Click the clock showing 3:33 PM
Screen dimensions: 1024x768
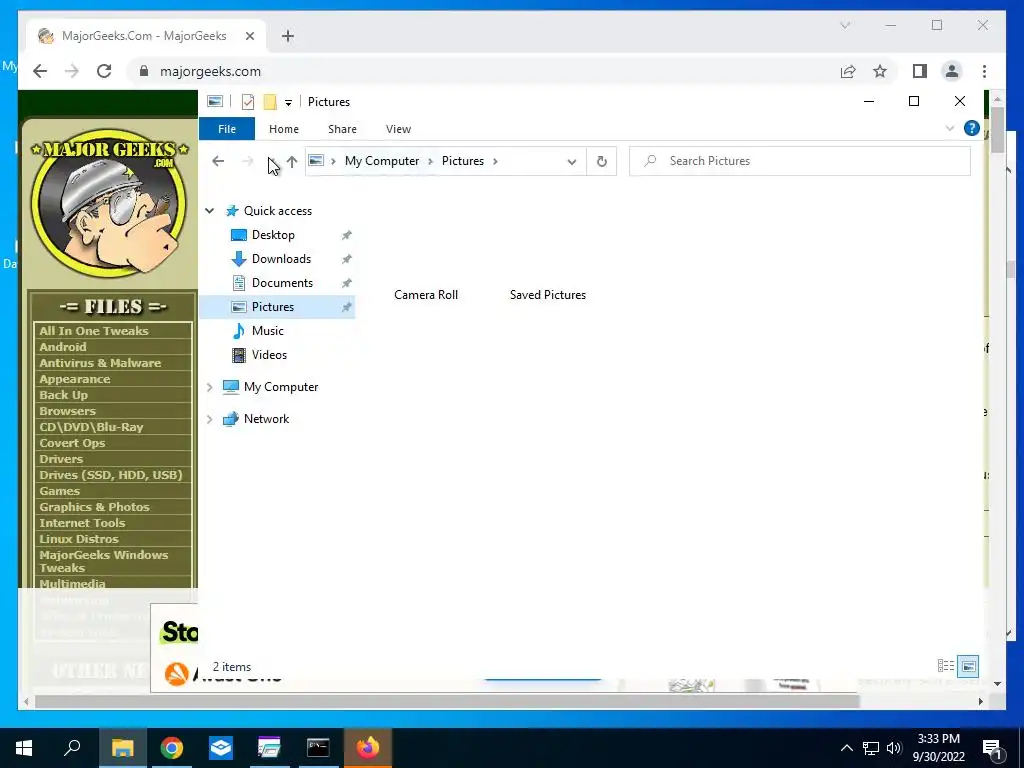pyautogui.click(x=938, y=739)
